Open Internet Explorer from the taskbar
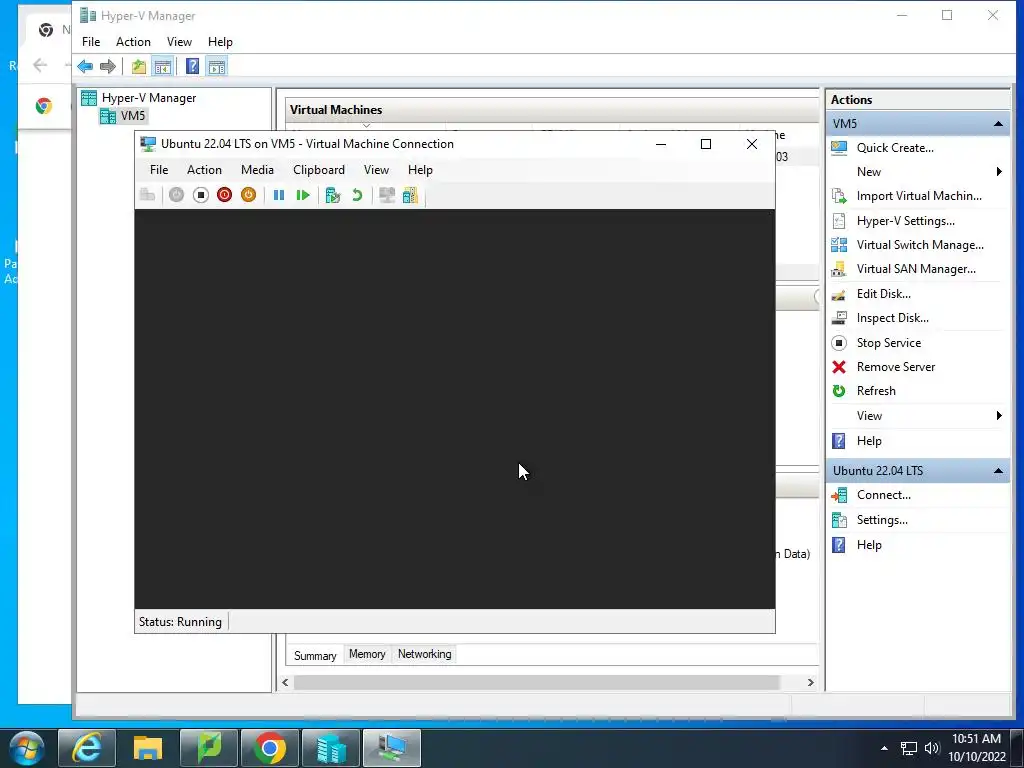This screenshot has height=768, width=1024. click(x=87, y=748)
